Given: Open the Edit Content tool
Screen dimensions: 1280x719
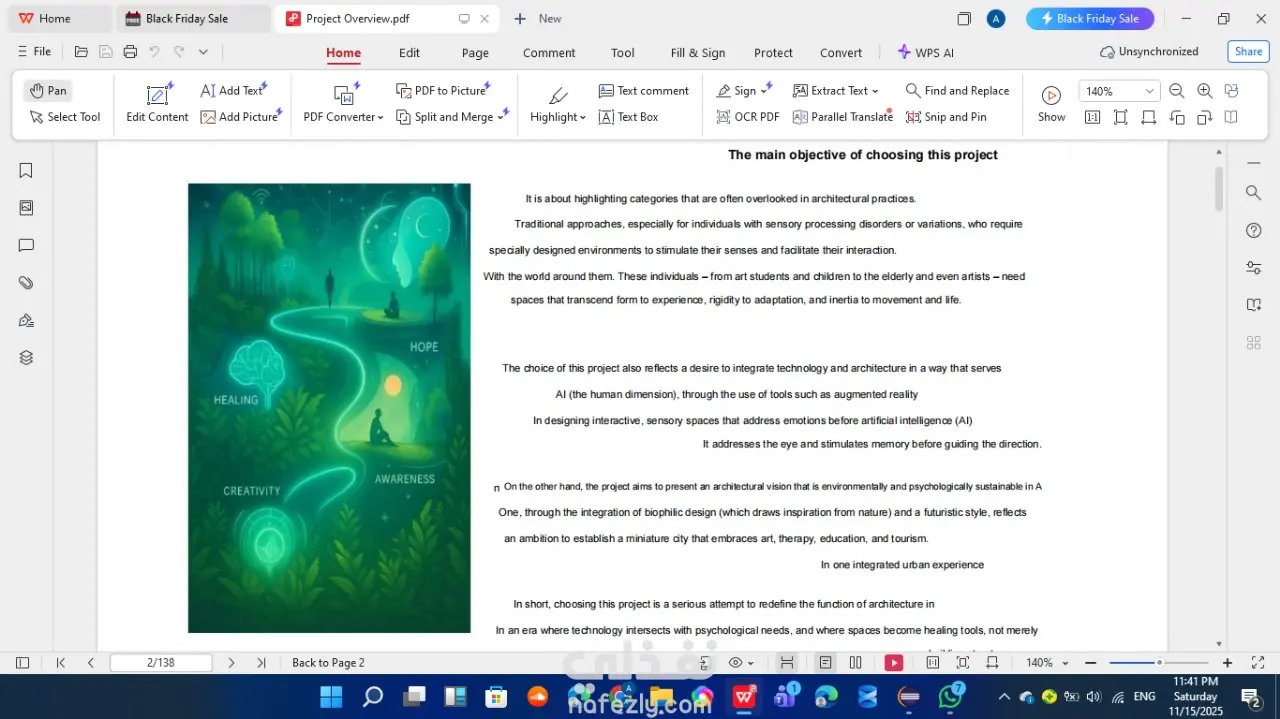Looking at the screenshot, I should click(157, 104).
